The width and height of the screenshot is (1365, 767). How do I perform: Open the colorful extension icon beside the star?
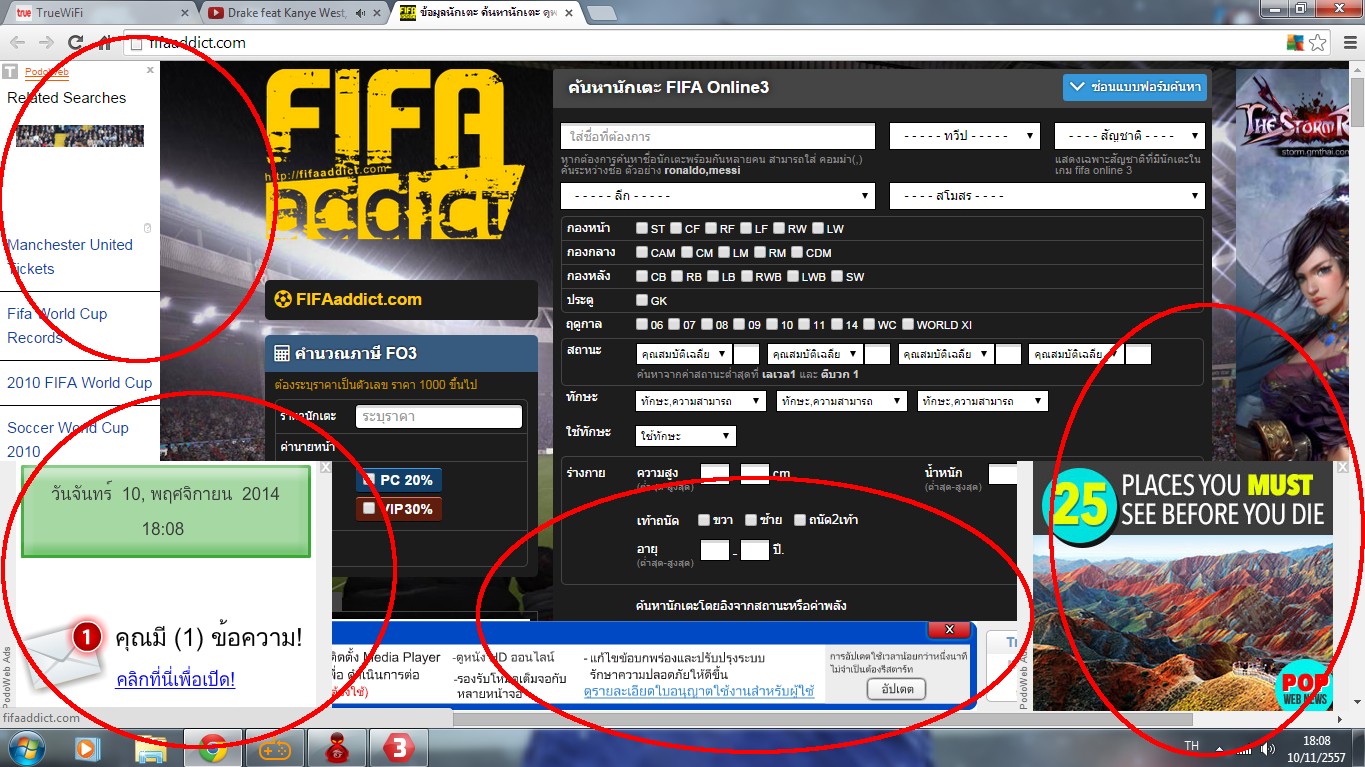[1295, 43]
